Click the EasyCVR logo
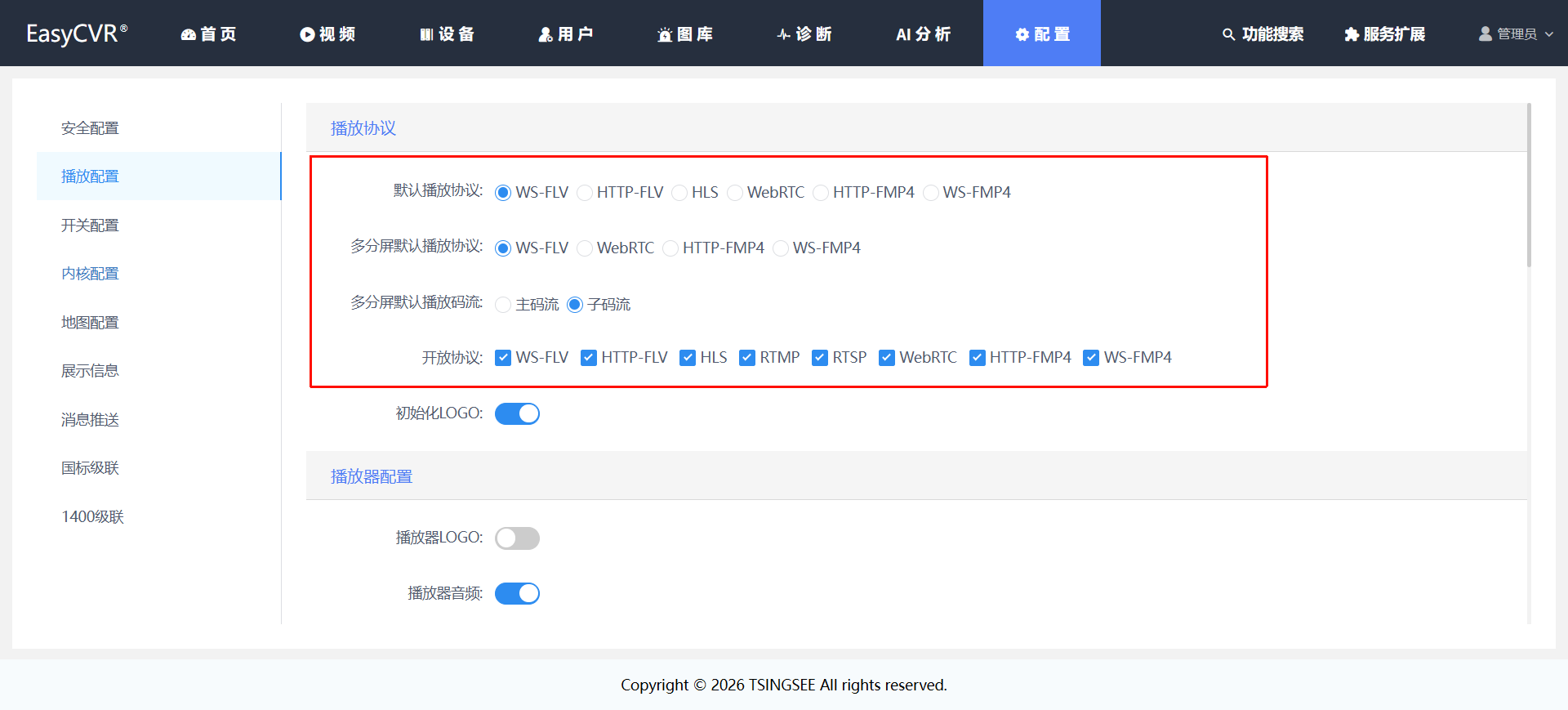This screenshot has height=710, width=1568. pos(77,33)
